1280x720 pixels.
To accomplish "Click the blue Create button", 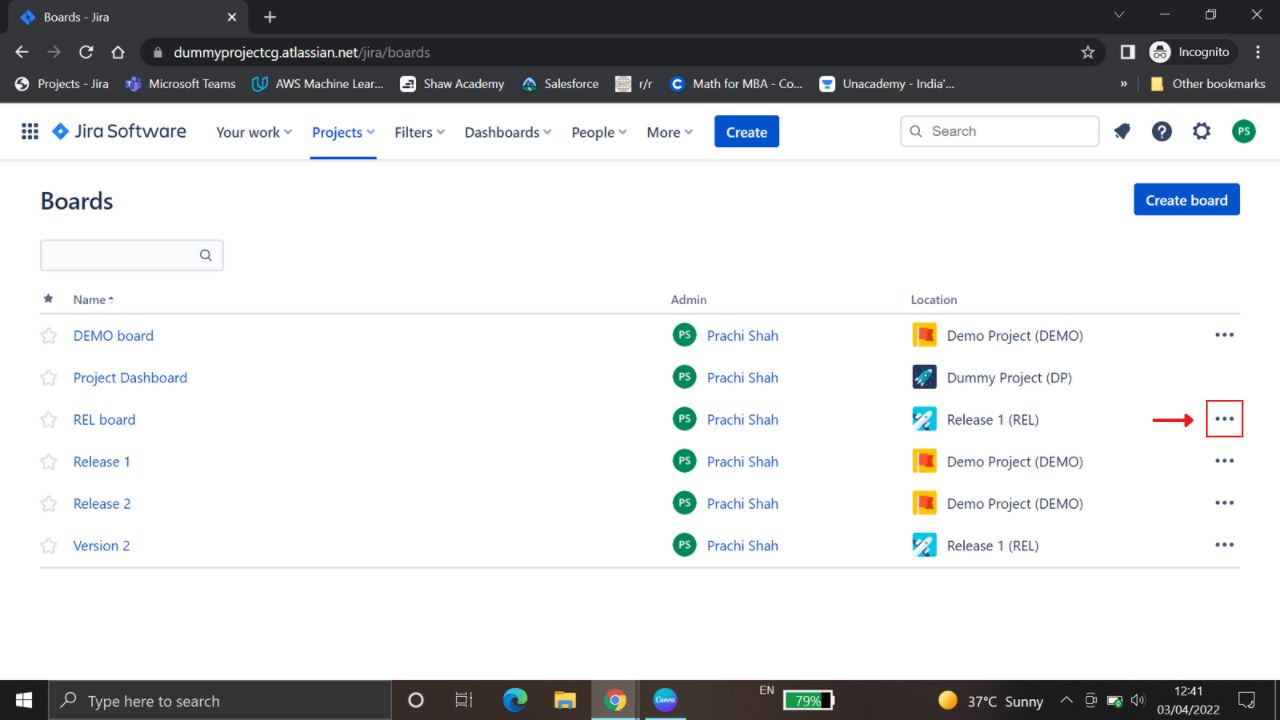I will (746, 132).
